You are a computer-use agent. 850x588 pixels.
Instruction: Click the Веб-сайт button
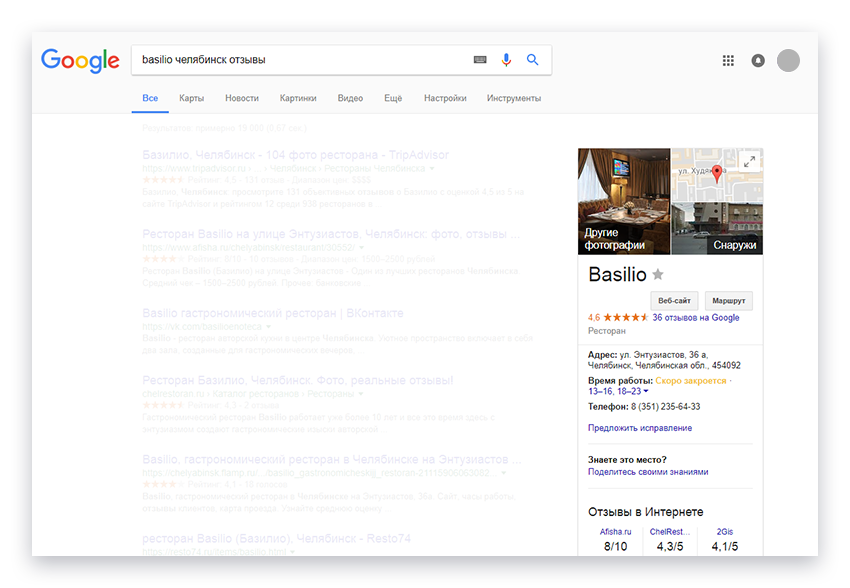coord(674,301)
